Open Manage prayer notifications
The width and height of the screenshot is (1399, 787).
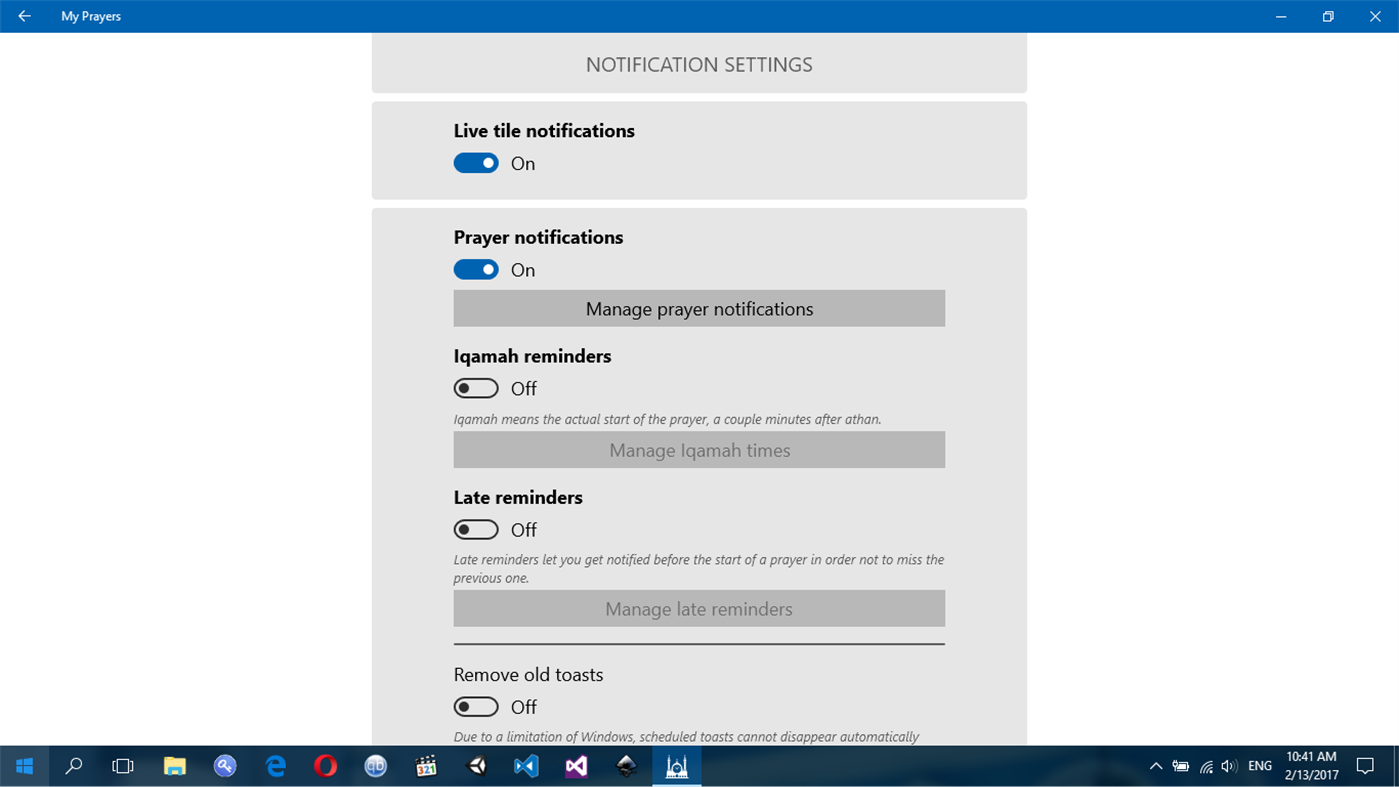pos(699,308)
